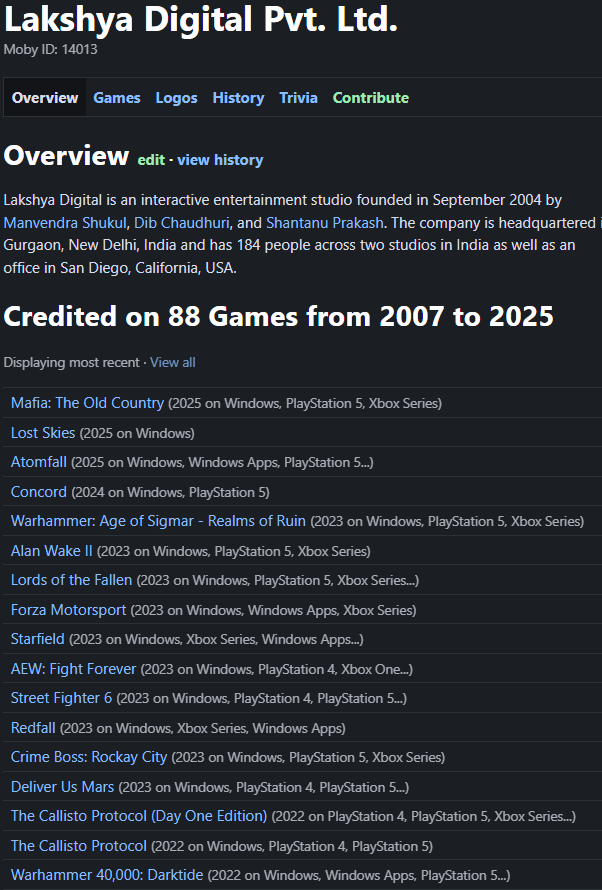602x890 pixels.
Task: Open The Callisto Protocol 2022 Windows entry
Action: click(79, 846)
